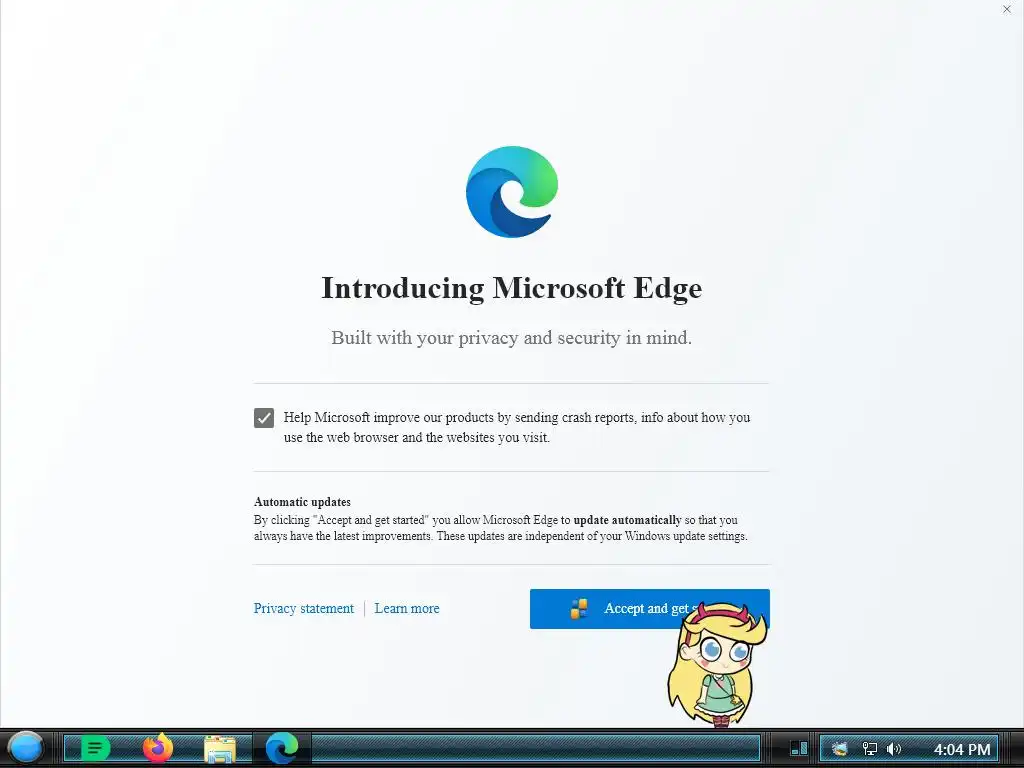
Task: Open the Start orb menu
Action: click(x=25, y=748)
